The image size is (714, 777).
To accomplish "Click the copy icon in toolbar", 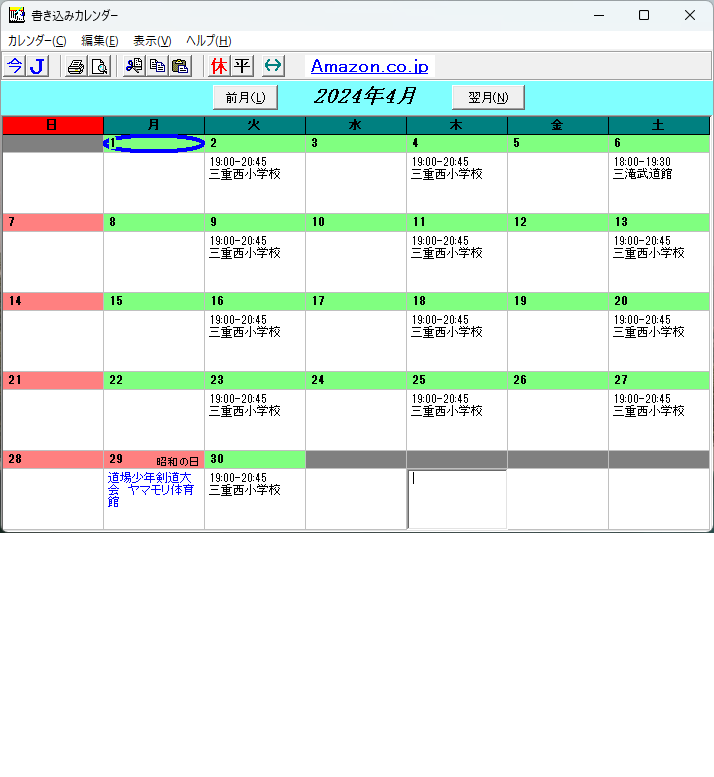I will [x=157, y=66].
